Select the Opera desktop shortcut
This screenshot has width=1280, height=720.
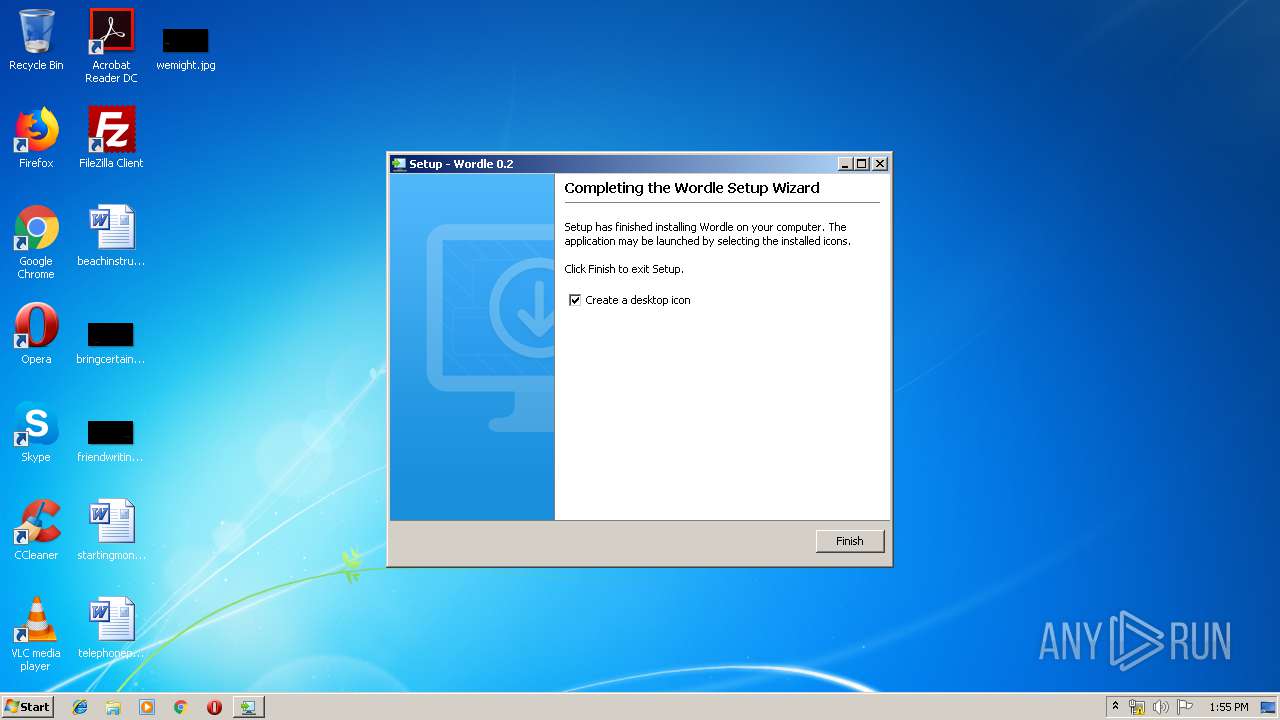click(x=36, y=334)
